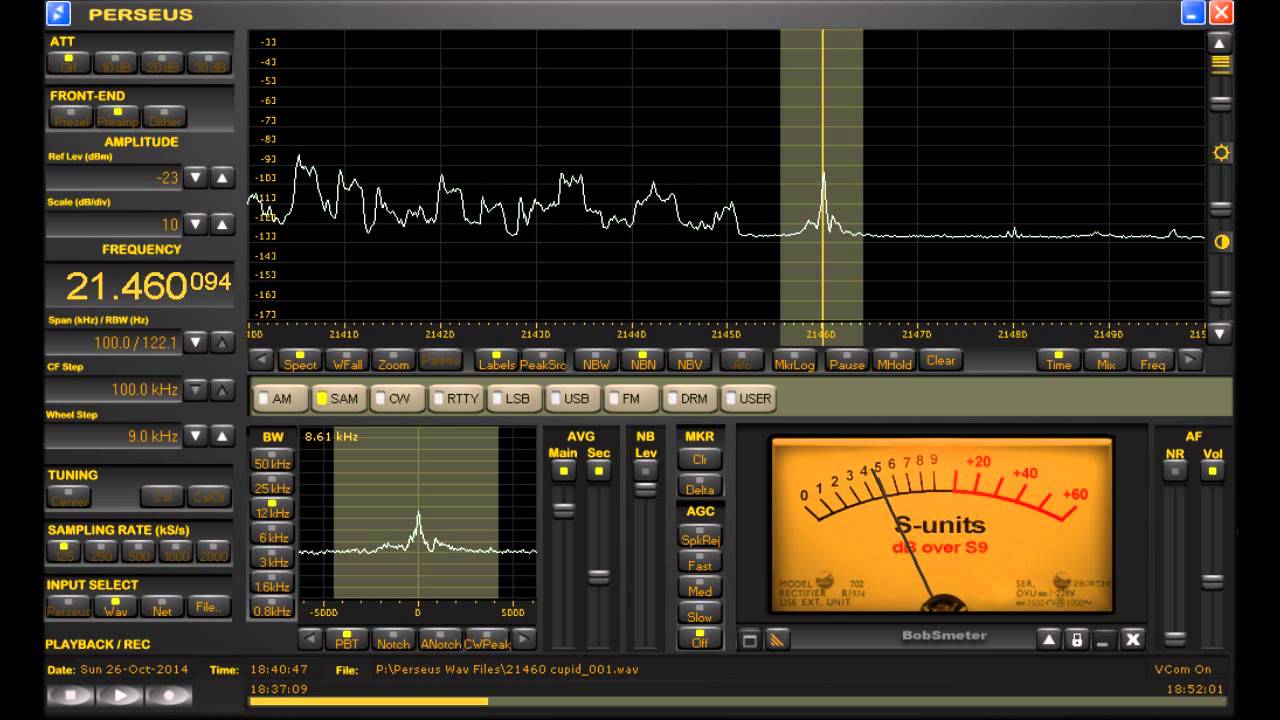Click left arrow beside PBT button
1280x720 pixels.
(x=310, y=639)
